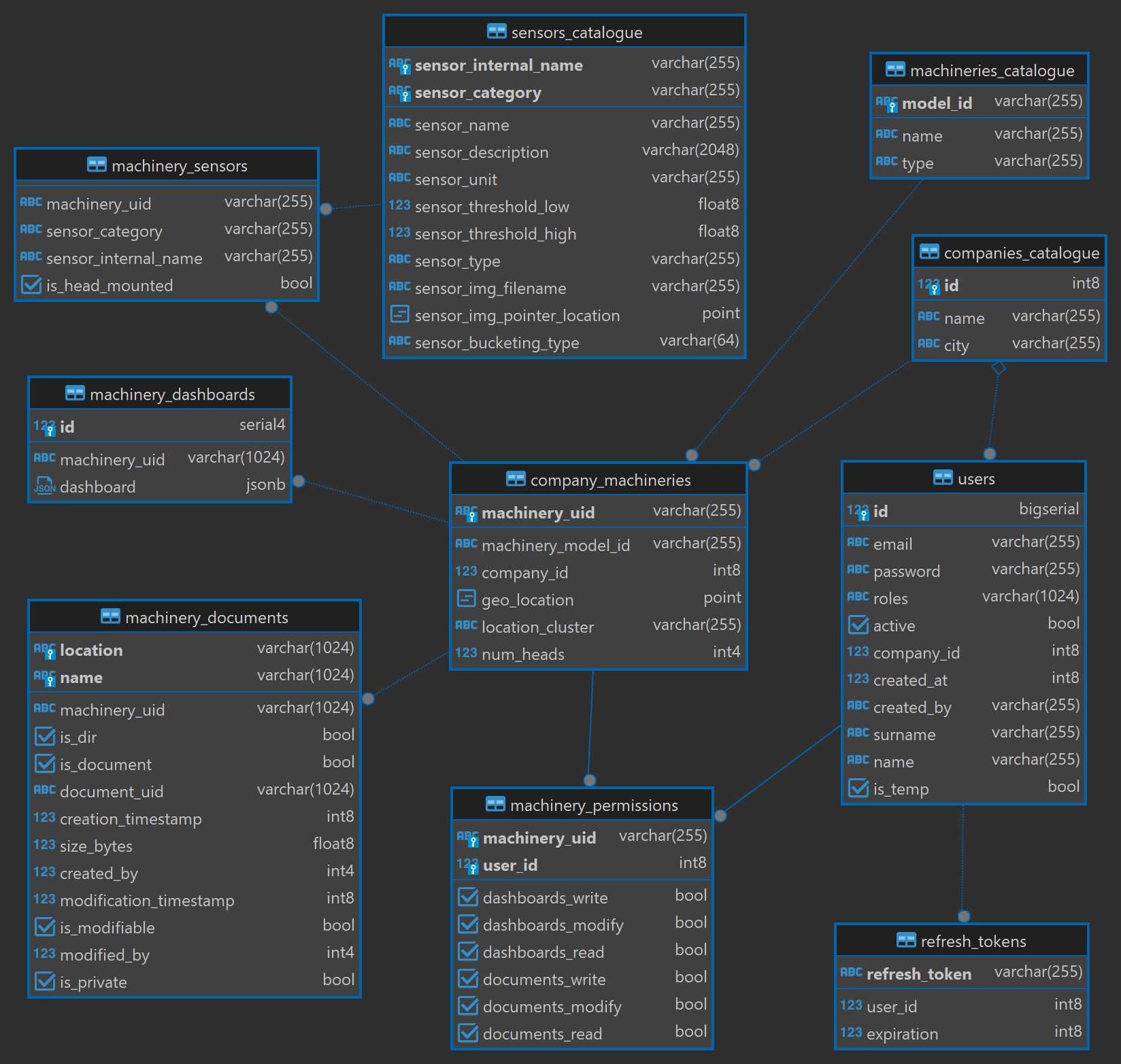Select machinery_uid column in machinery_dashboards

point(159,459)
